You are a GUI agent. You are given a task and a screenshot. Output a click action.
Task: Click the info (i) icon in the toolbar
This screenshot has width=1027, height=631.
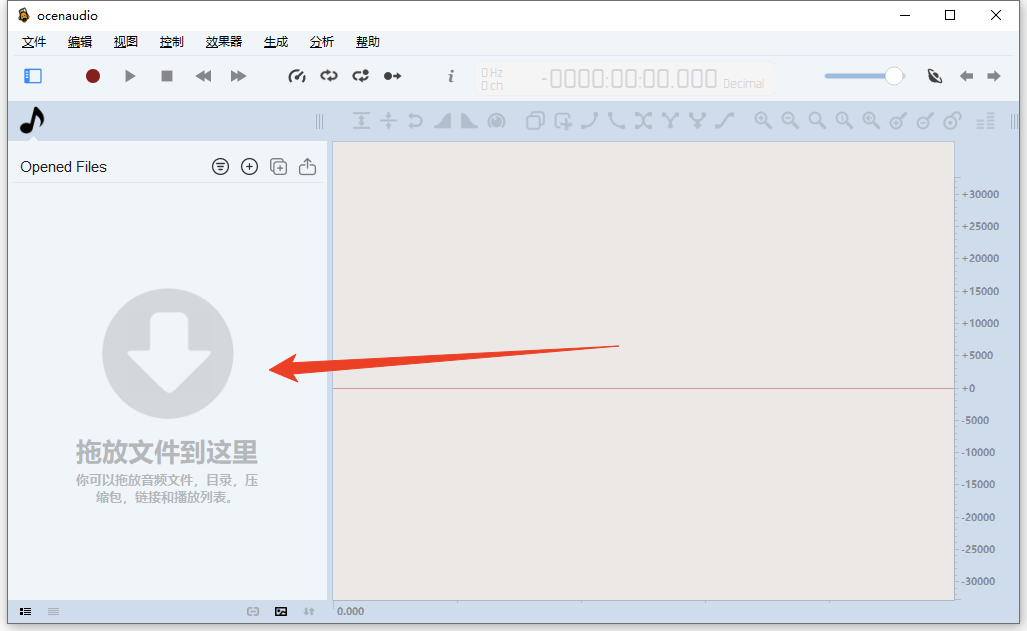click(450, 75)
